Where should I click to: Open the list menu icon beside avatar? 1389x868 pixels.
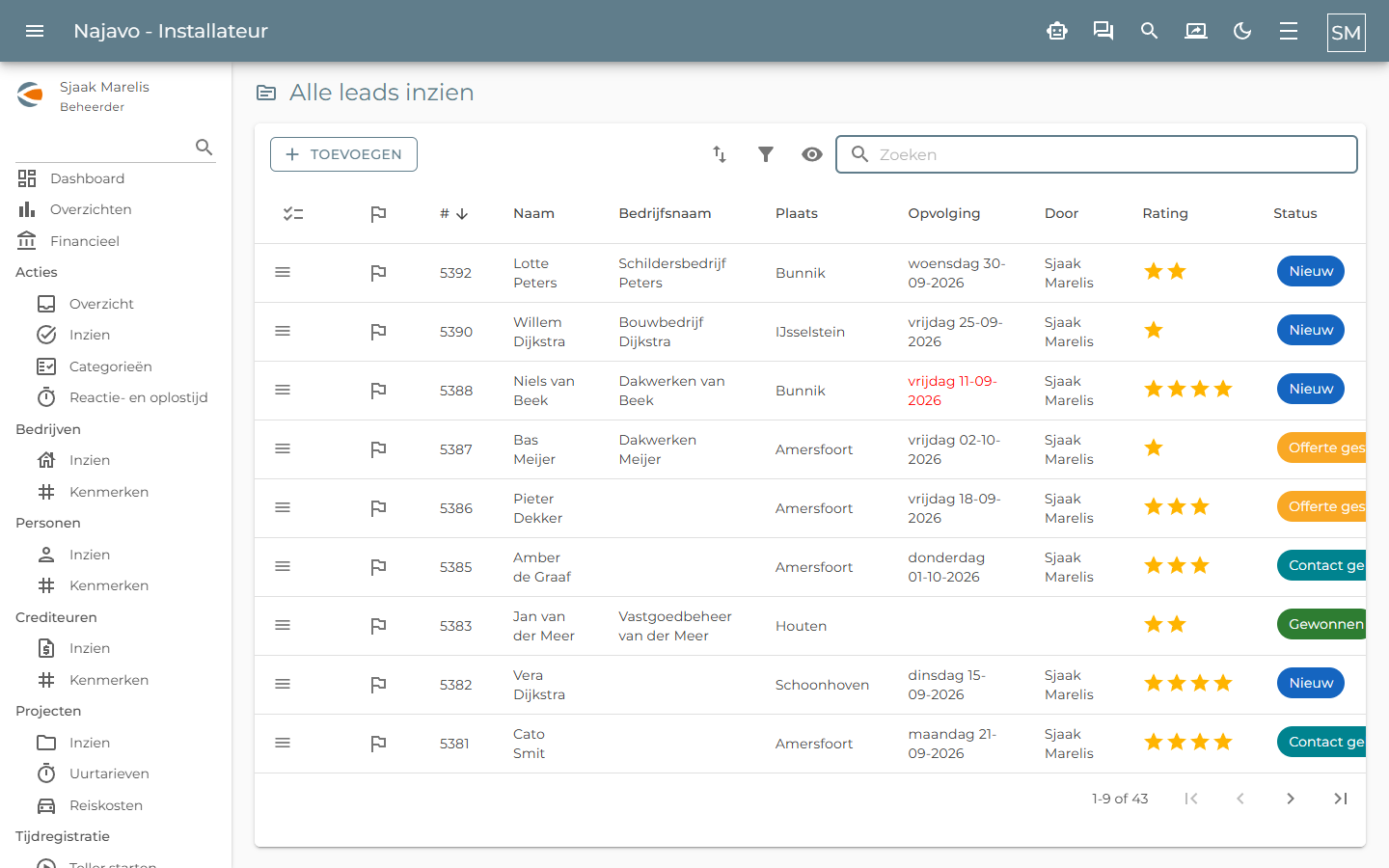1289,31
